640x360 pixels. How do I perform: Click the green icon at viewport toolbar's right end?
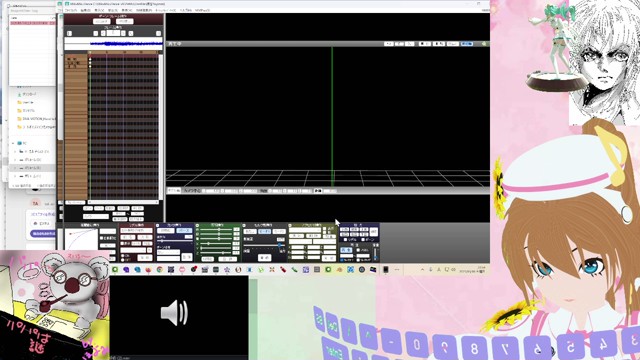coord(484,44)
